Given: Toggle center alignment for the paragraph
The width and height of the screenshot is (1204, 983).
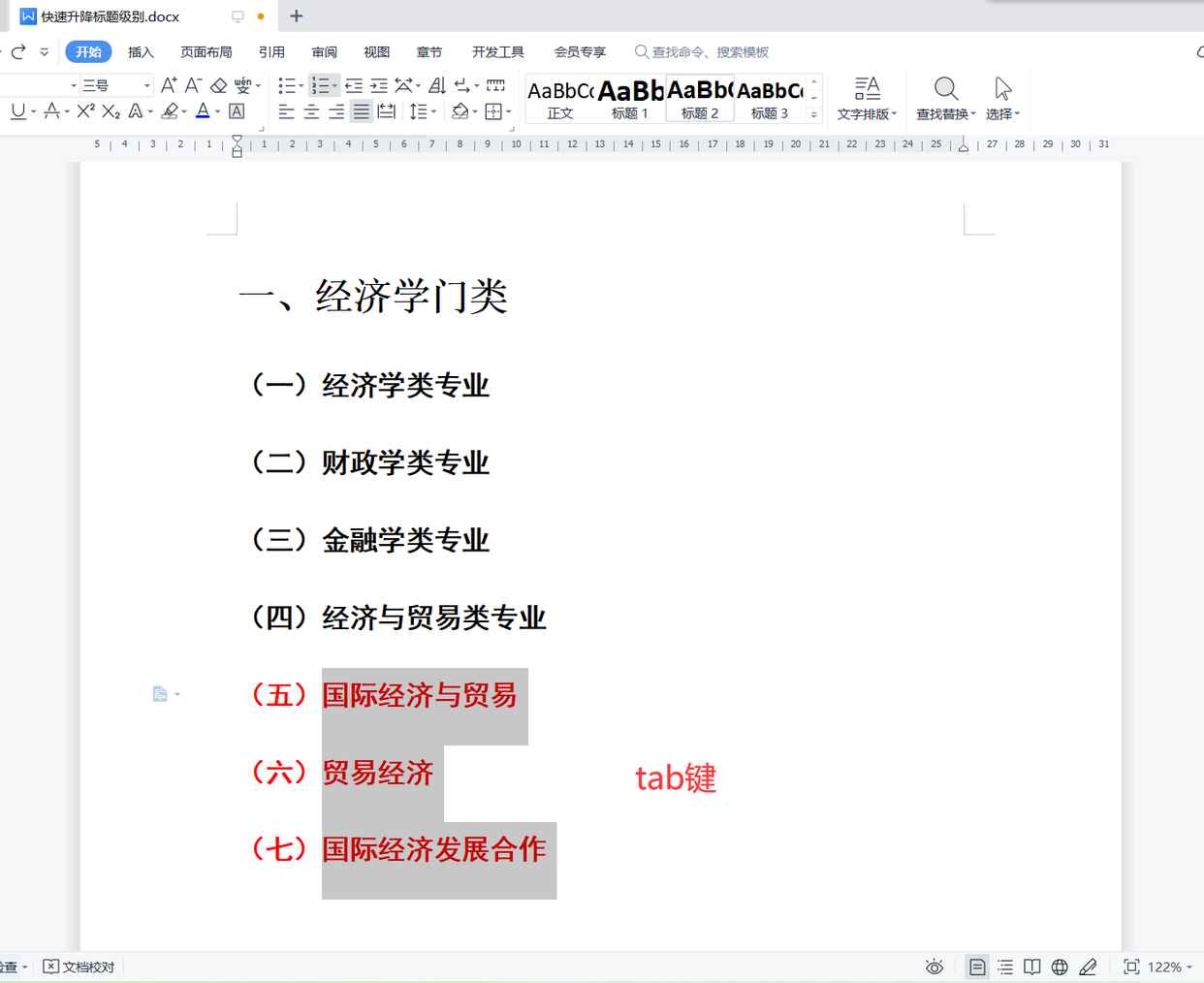Looking at the screenshot, I should click(310, 110).
